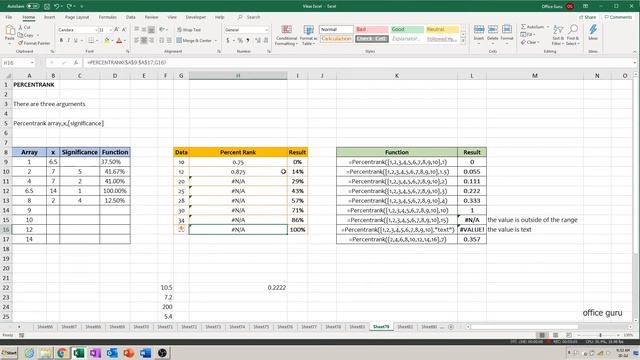Switch to the Page Layout tab
The image size is (640, 360).
click(x=77, y=17)
